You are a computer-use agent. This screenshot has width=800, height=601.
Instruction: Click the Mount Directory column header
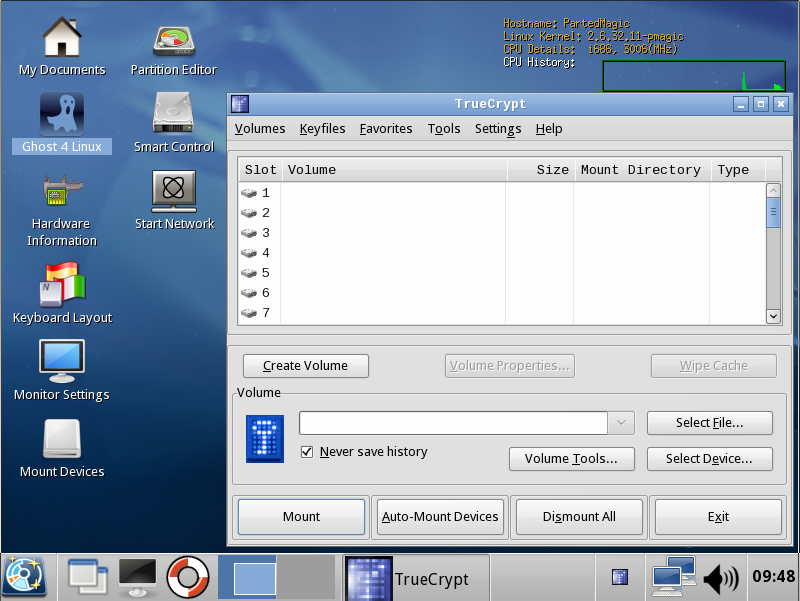click(643, 170)
